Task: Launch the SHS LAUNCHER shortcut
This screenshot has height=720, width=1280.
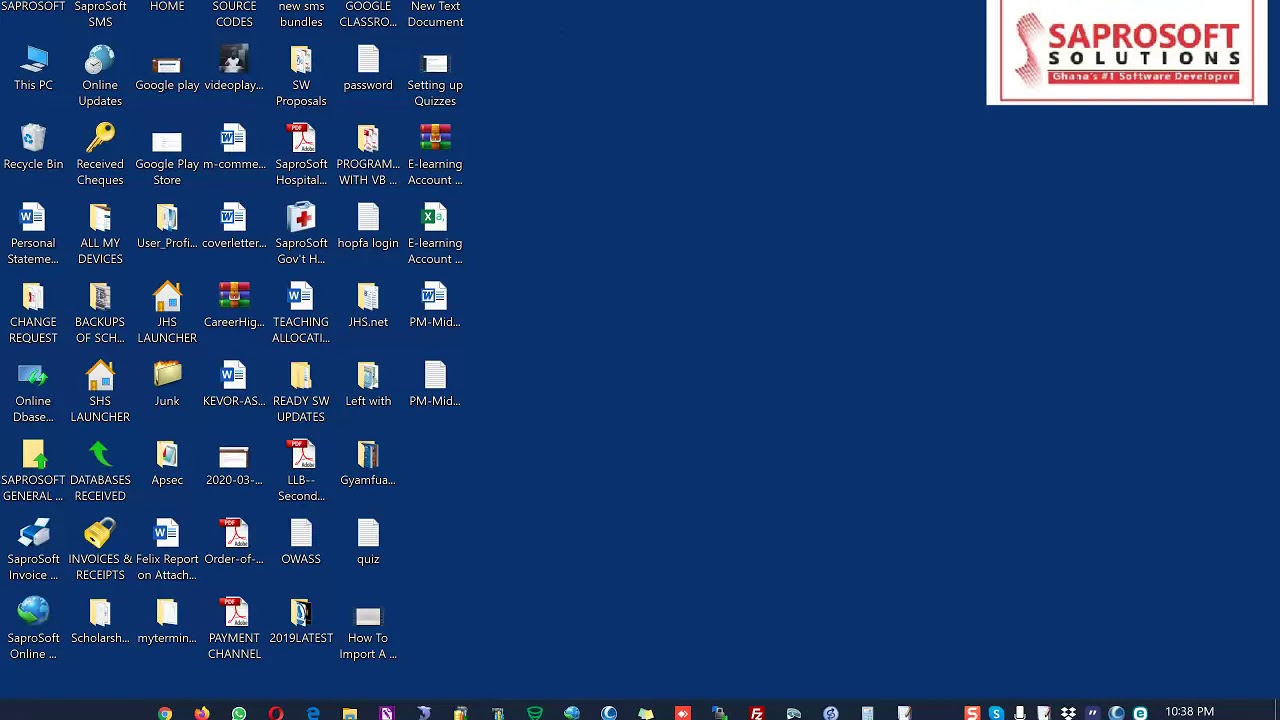Action: tap(100, 393)
